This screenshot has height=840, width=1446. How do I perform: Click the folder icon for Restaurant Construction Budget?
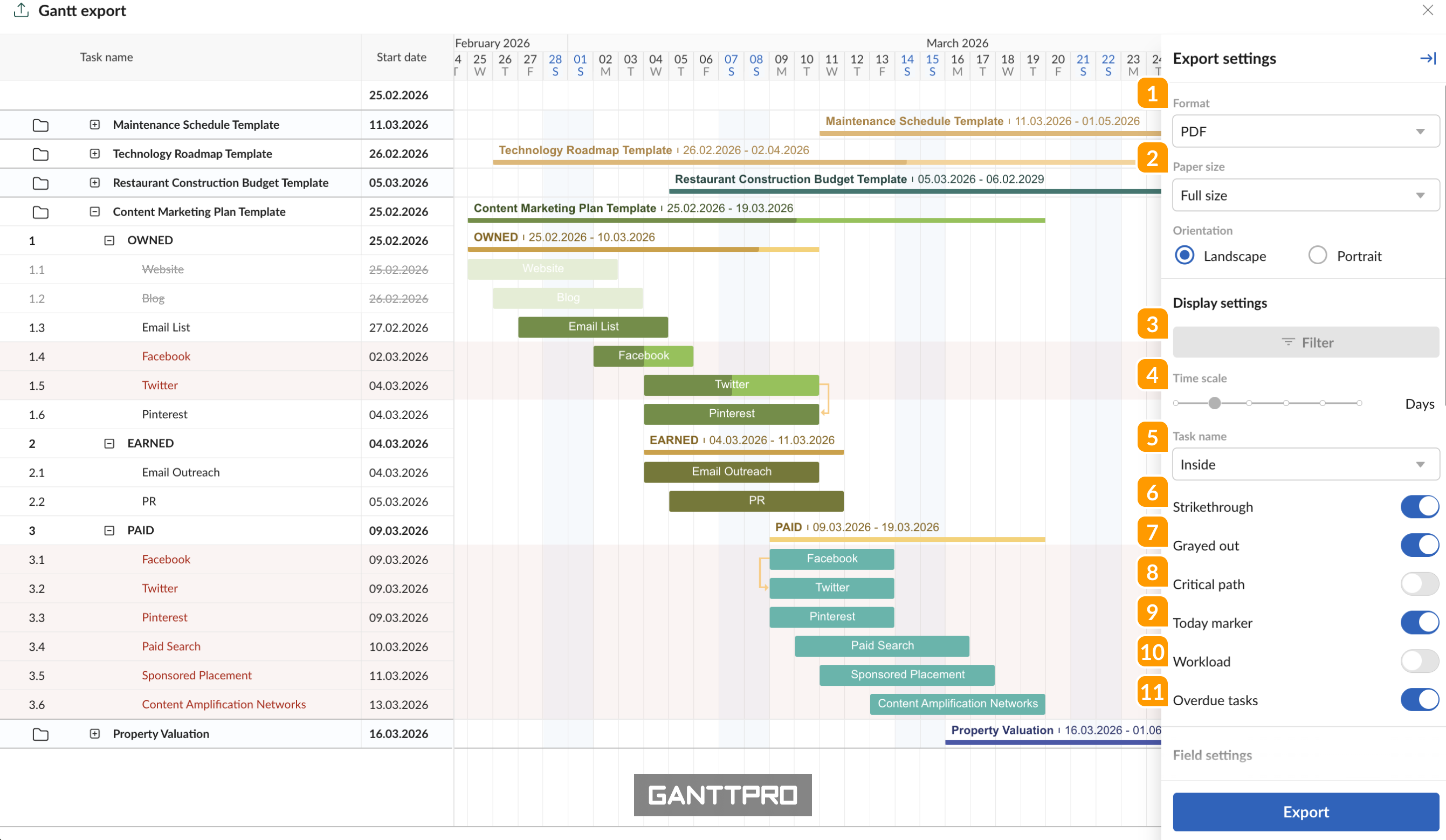click(x=40, y=183)
